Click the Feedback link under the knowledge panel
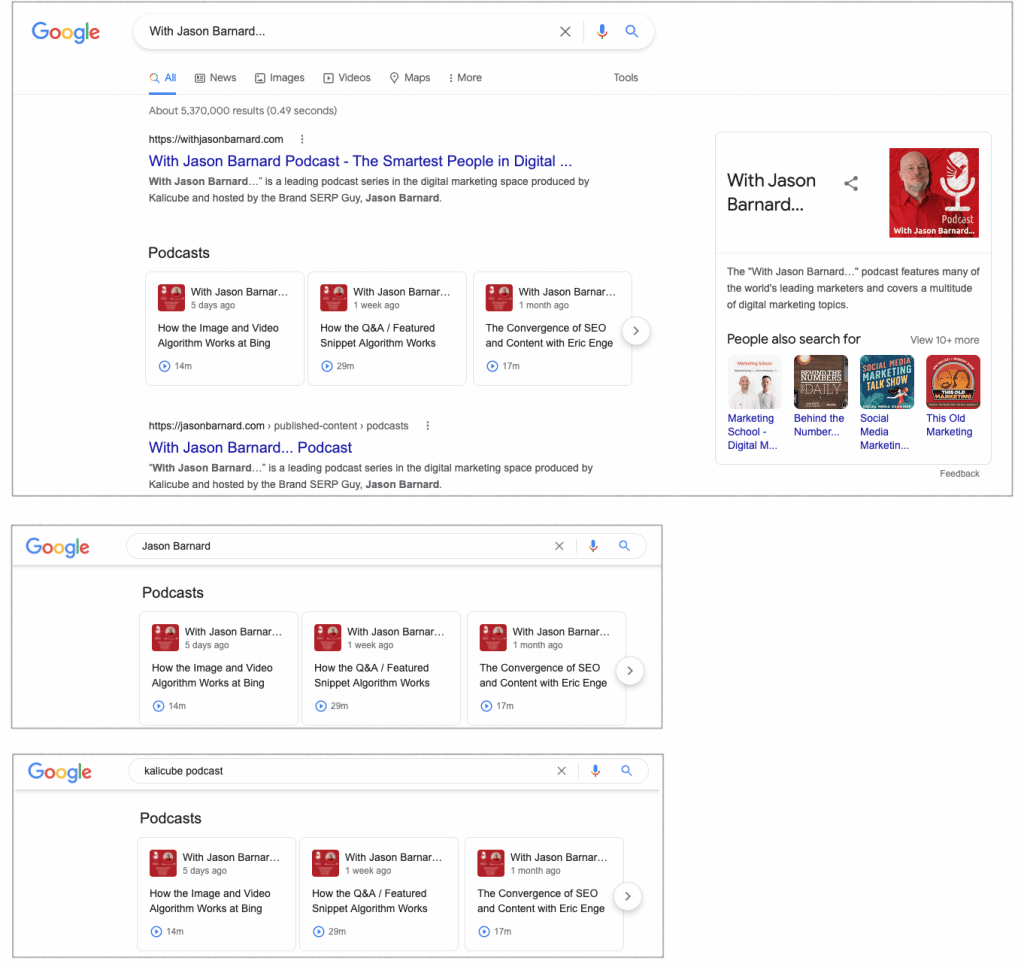Viewport: 1024px width, 970px height. coord(959,474)
